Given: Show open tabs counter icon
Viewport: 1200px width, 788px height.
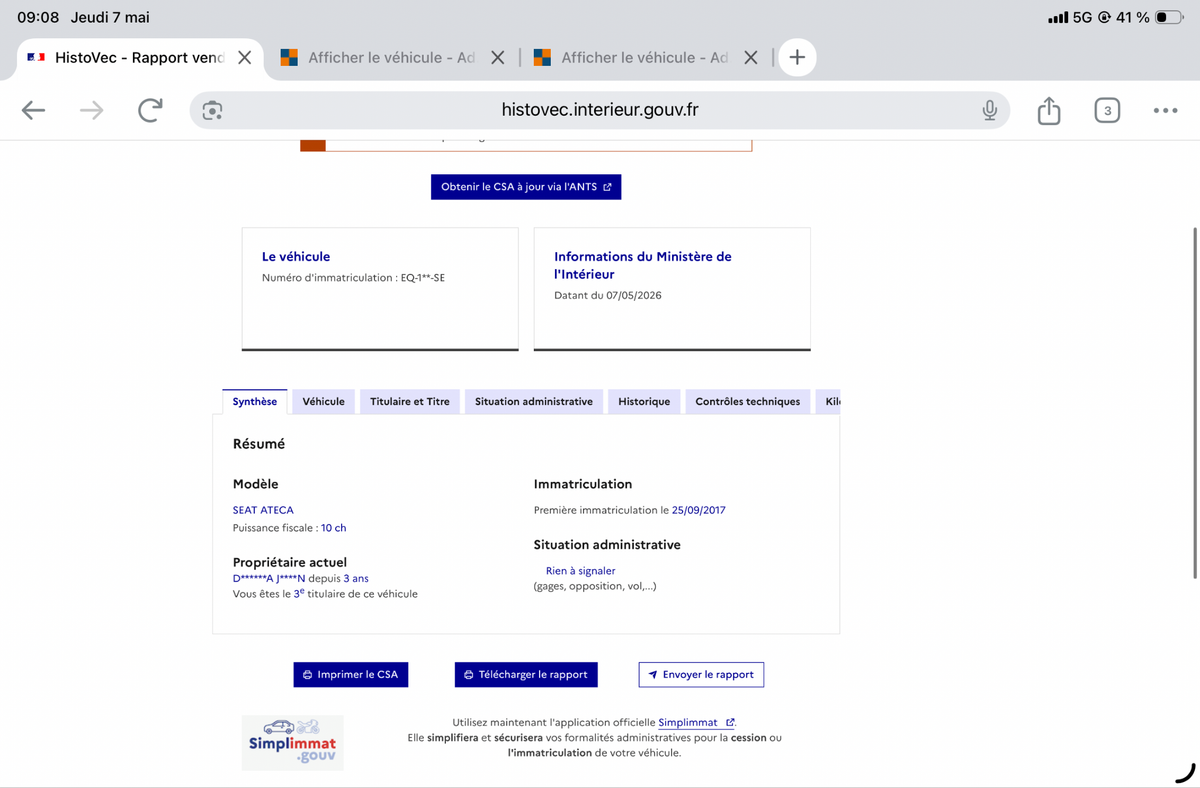Looking at the screenshot, I should pyautogui.click(x=1107, y=111).
